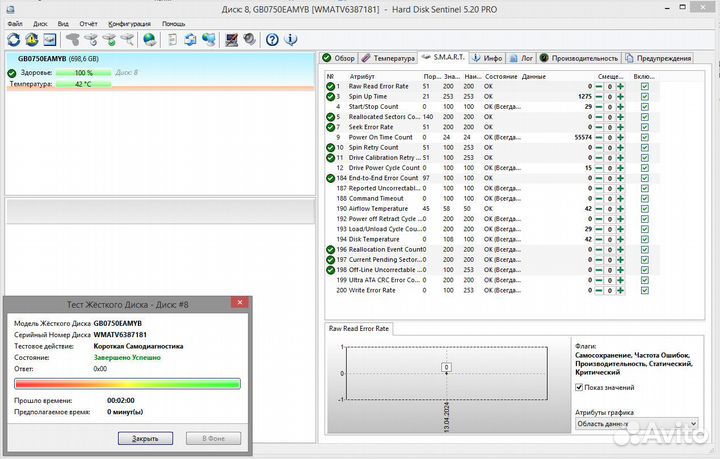
Task: Click the blue question mark help icon
Action: point(271,40)
